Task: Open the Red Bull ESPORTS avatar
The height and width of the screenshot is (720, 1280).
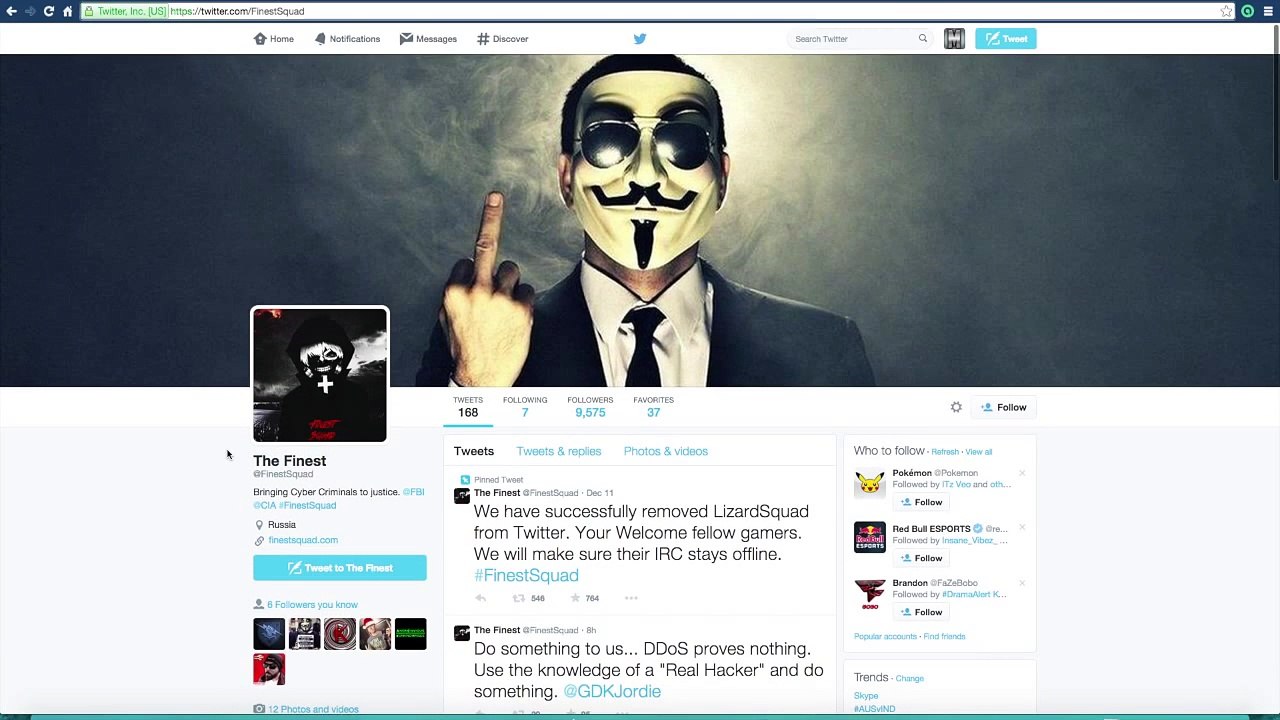Action: pos(870,539)
